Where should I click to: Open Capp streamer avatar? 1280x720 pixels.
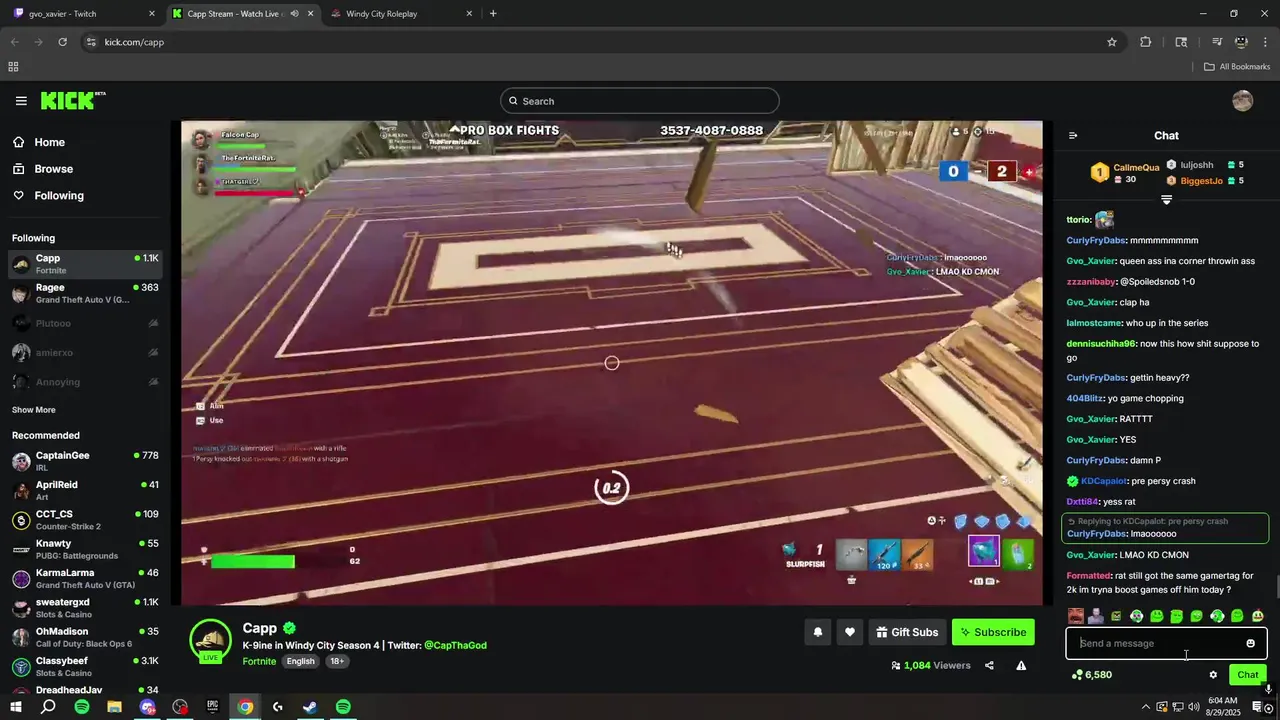point(210,641)
